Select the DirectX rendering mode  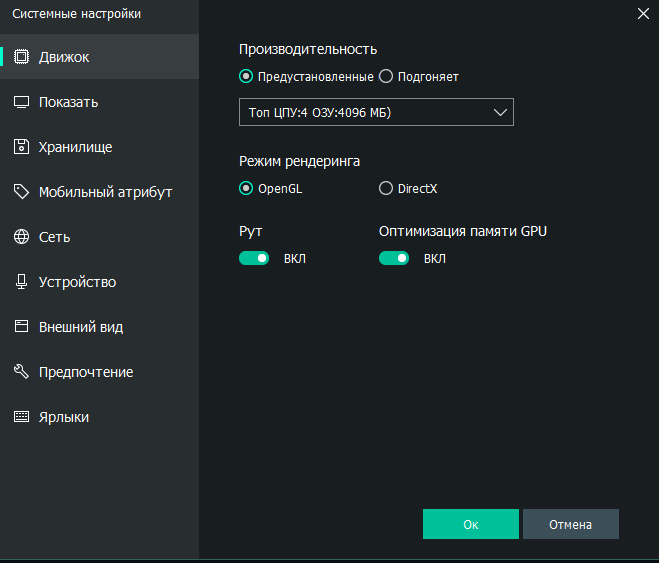pyautogui.click(x=386, y=188)
